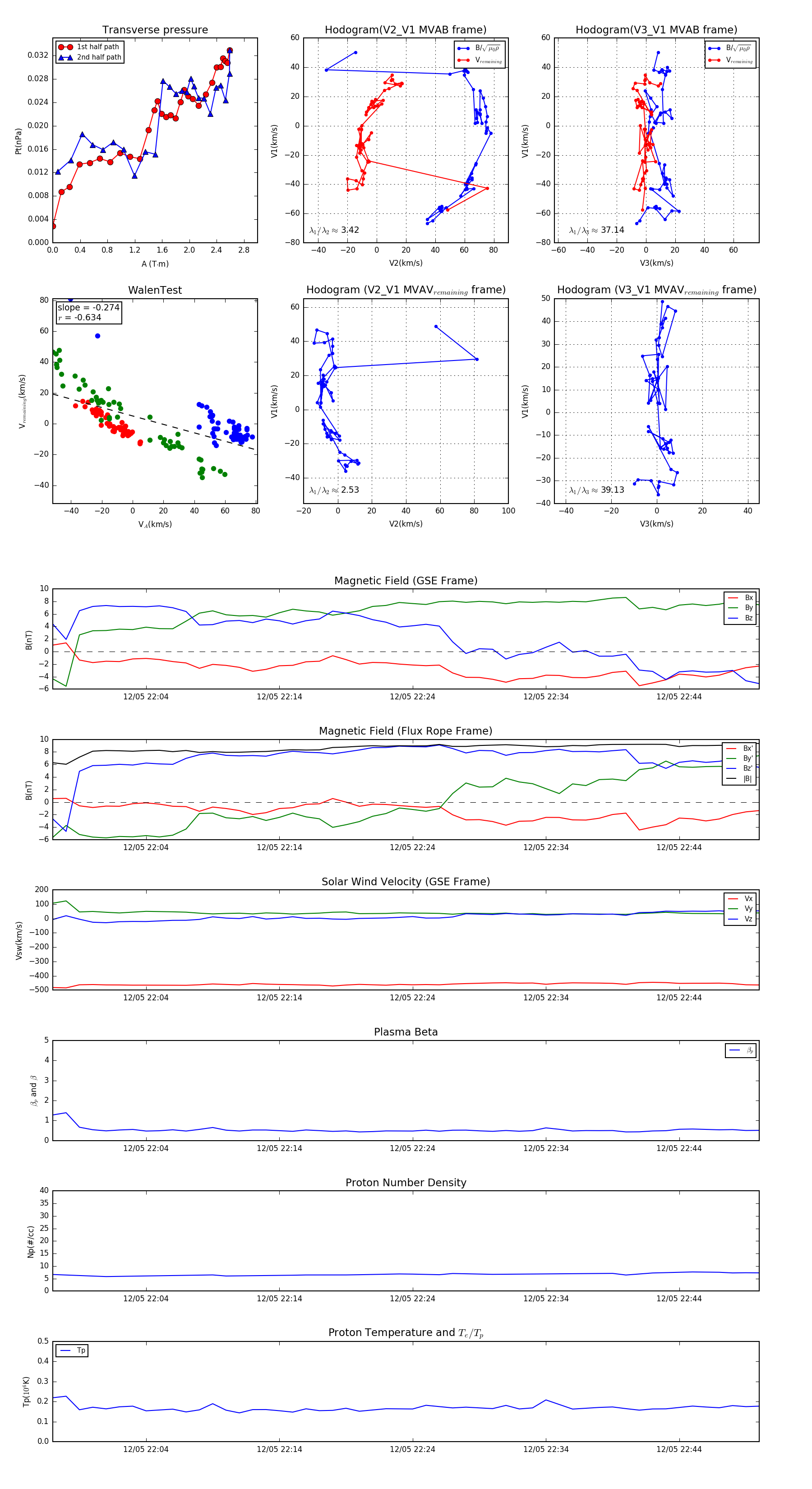Viewport: 812px width, 1489px height.
Task: Click the λ1/λ3 ≈ 39.13 annotation
Action: click(x=596, y=490)
